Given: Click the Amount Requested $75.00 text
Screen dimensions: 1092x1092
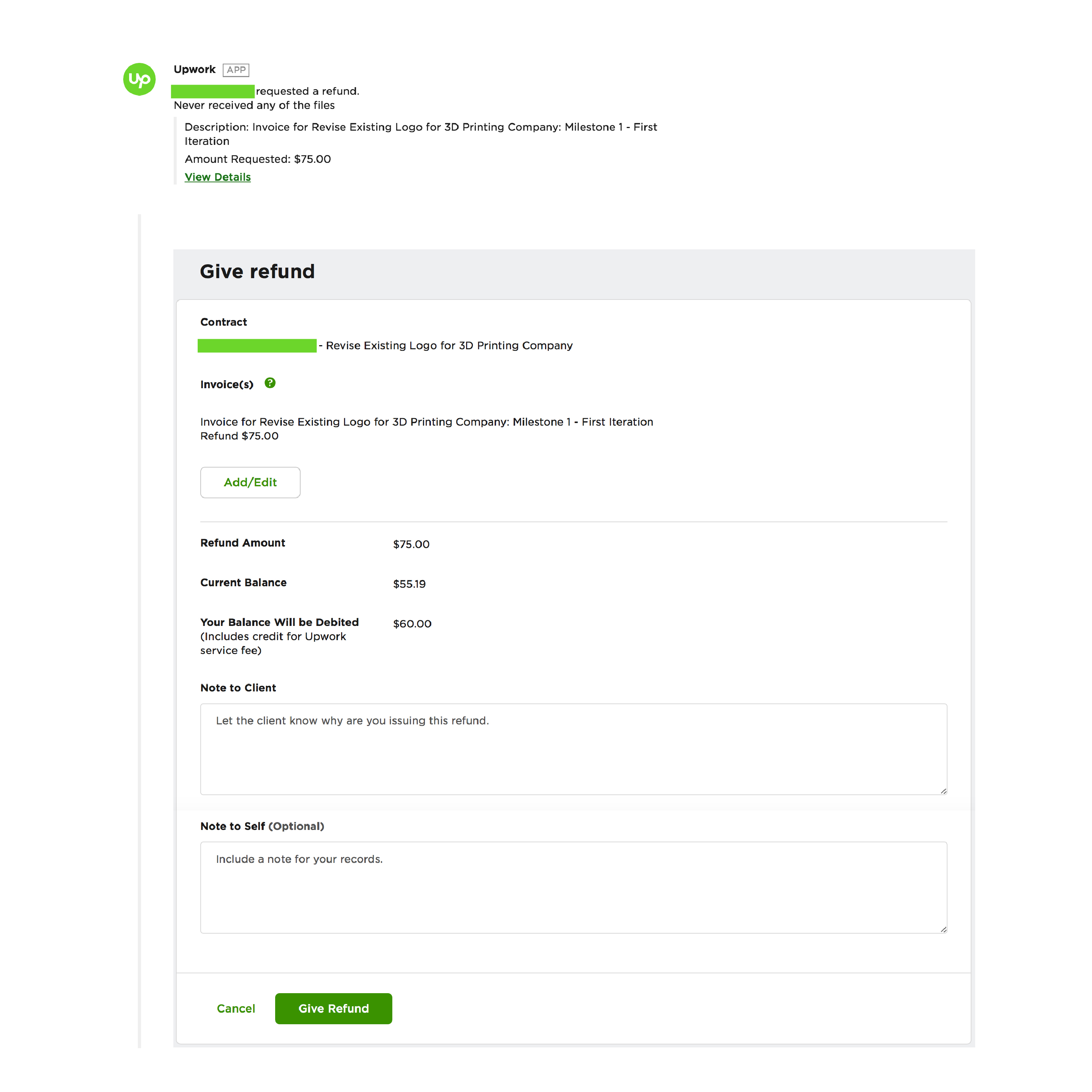Looking at the screenshot, I should (258, 159).
